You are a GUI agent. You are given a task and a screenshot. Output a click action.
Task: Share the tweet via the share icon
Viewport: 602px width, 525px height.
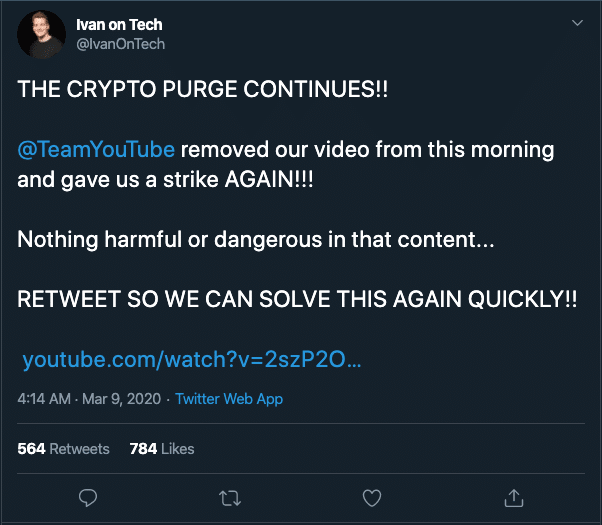pyautogui.click(x=513, y=497)
